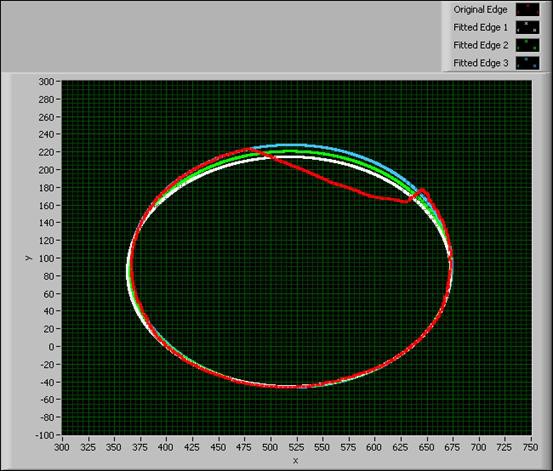Select the Original Edge legend label

pos(480,10)
